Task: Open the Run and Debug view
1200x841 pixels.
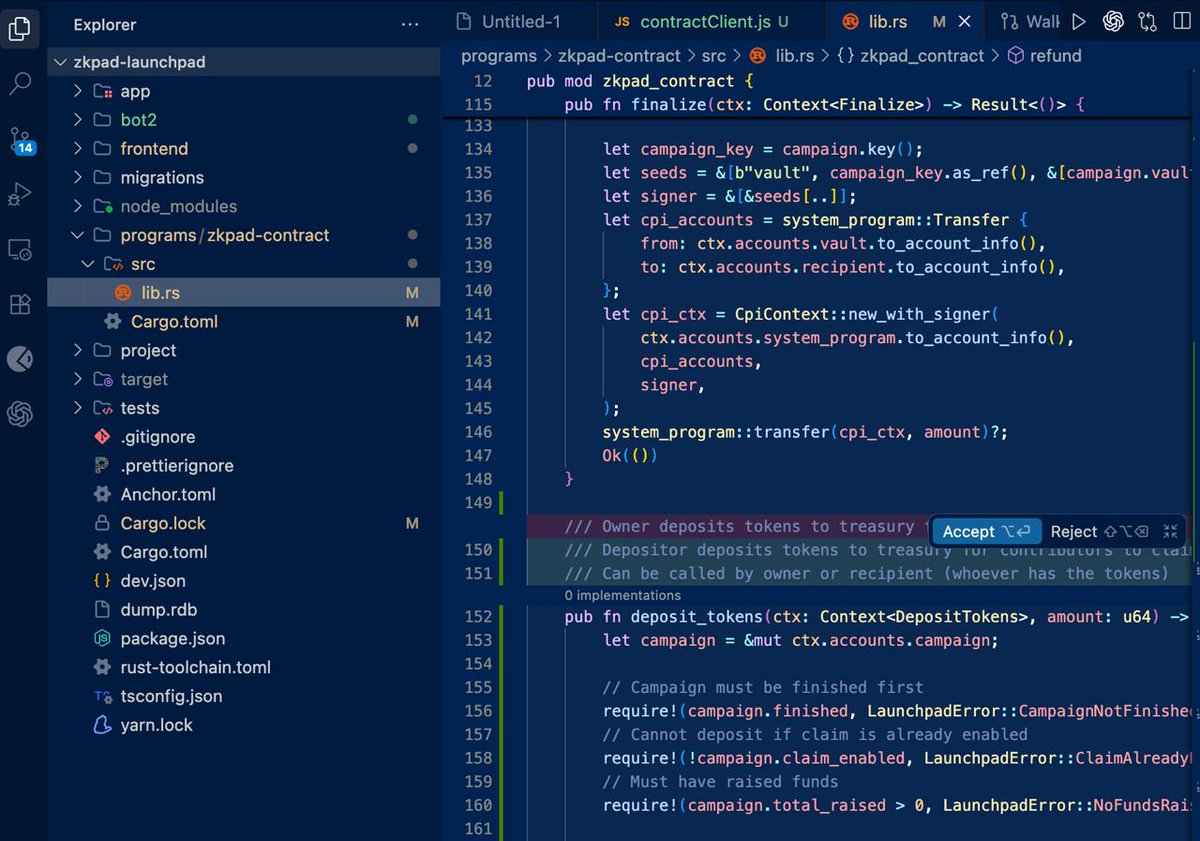Action: [x=20, y=194]
